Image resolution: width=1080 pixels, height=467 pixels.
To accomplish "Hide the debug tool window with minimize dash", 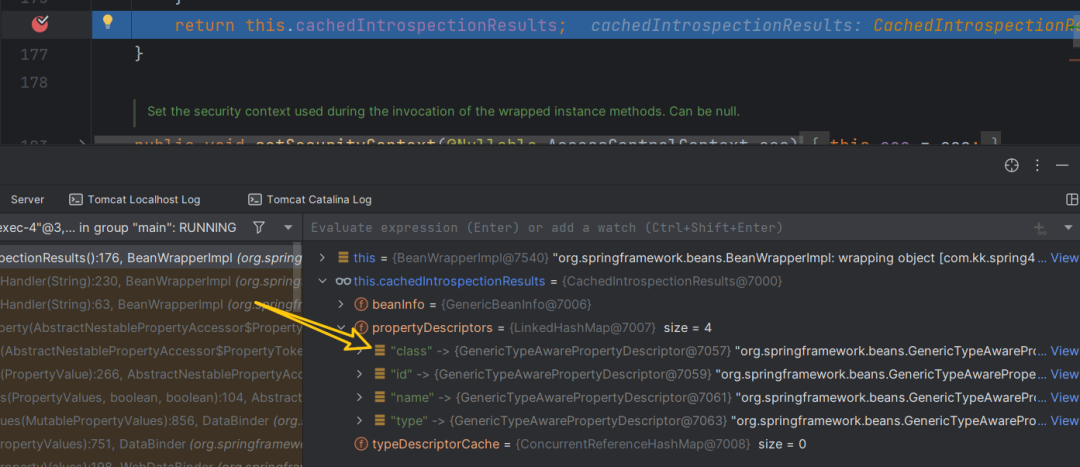I will (x=1063, y=165).
